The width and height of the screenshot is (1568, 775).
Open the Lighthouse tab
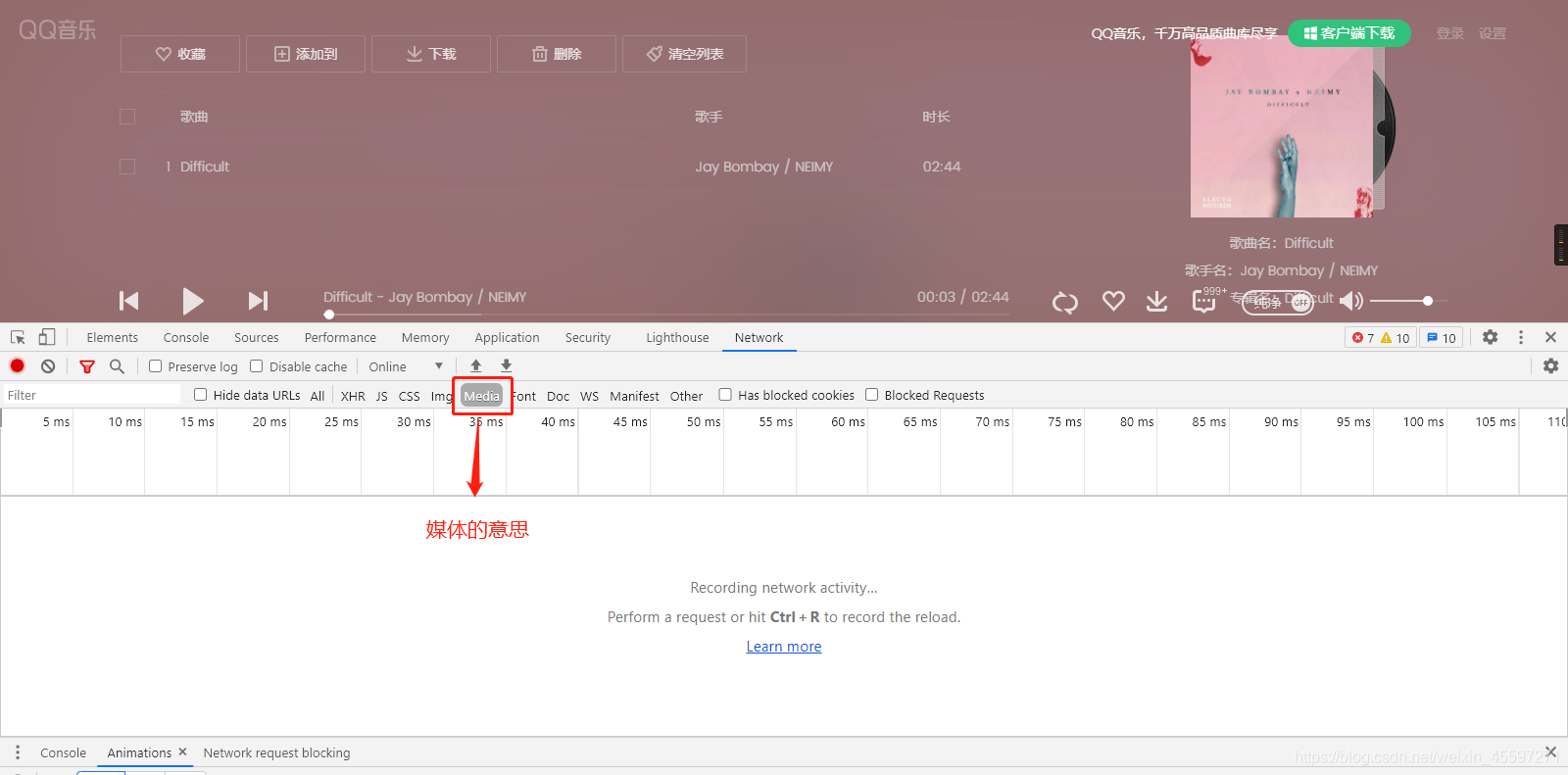tap(677, 337)
